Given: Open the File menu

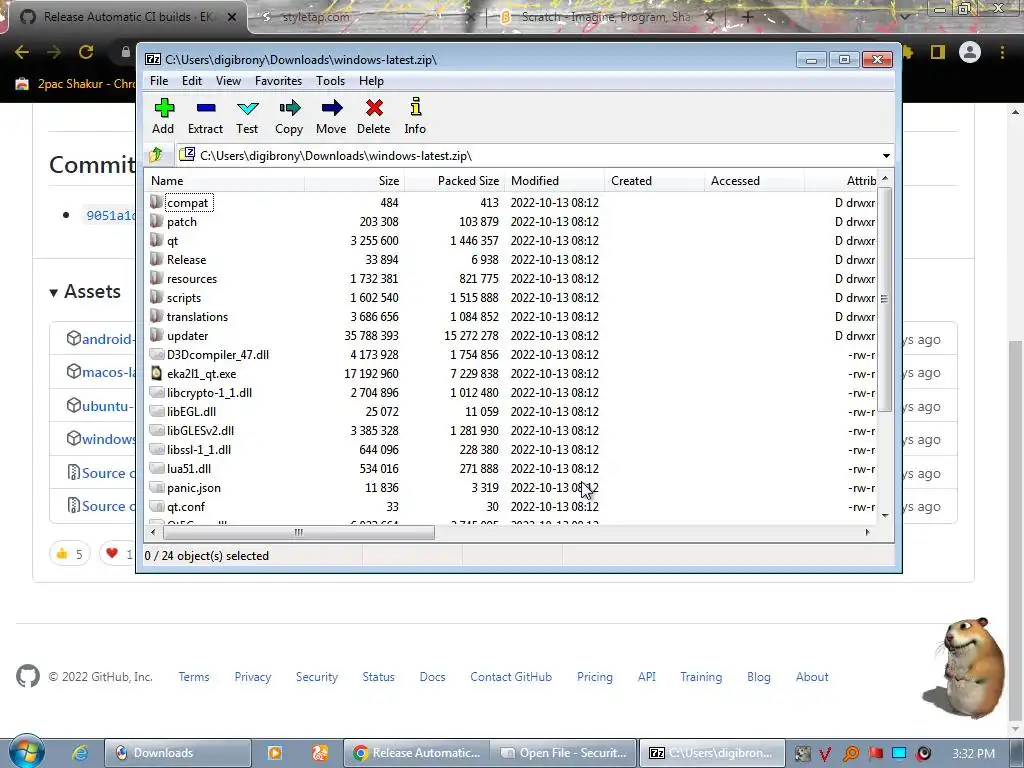Looking at the screenshot, I should [159, 80].
